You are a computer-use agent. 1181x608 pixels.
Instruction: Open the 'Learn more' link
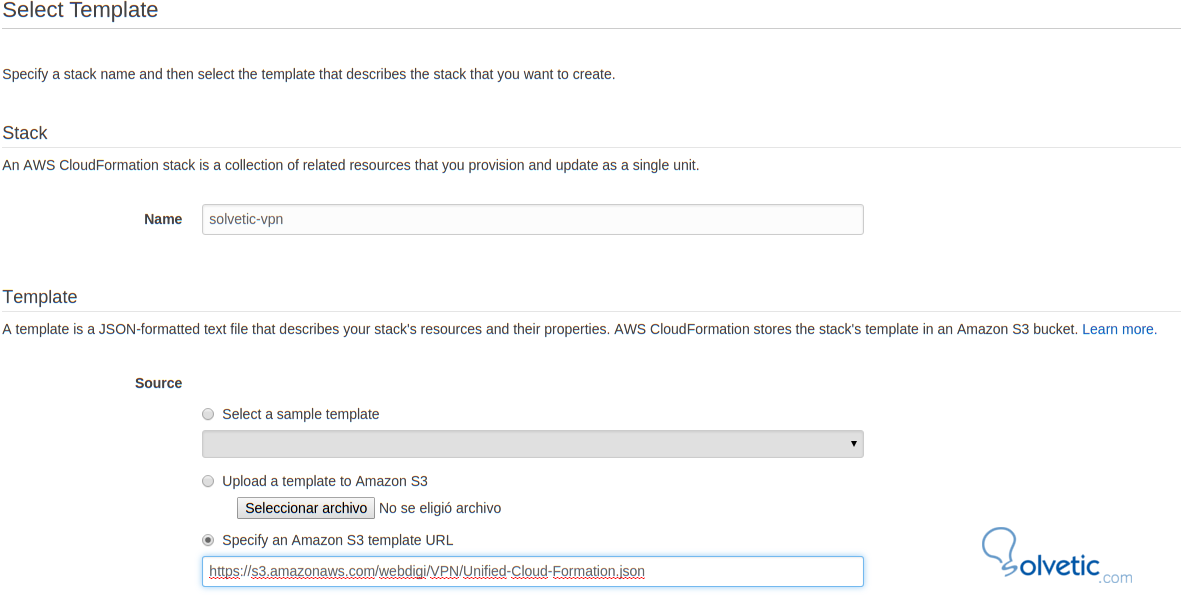[x=1119, y=329]
